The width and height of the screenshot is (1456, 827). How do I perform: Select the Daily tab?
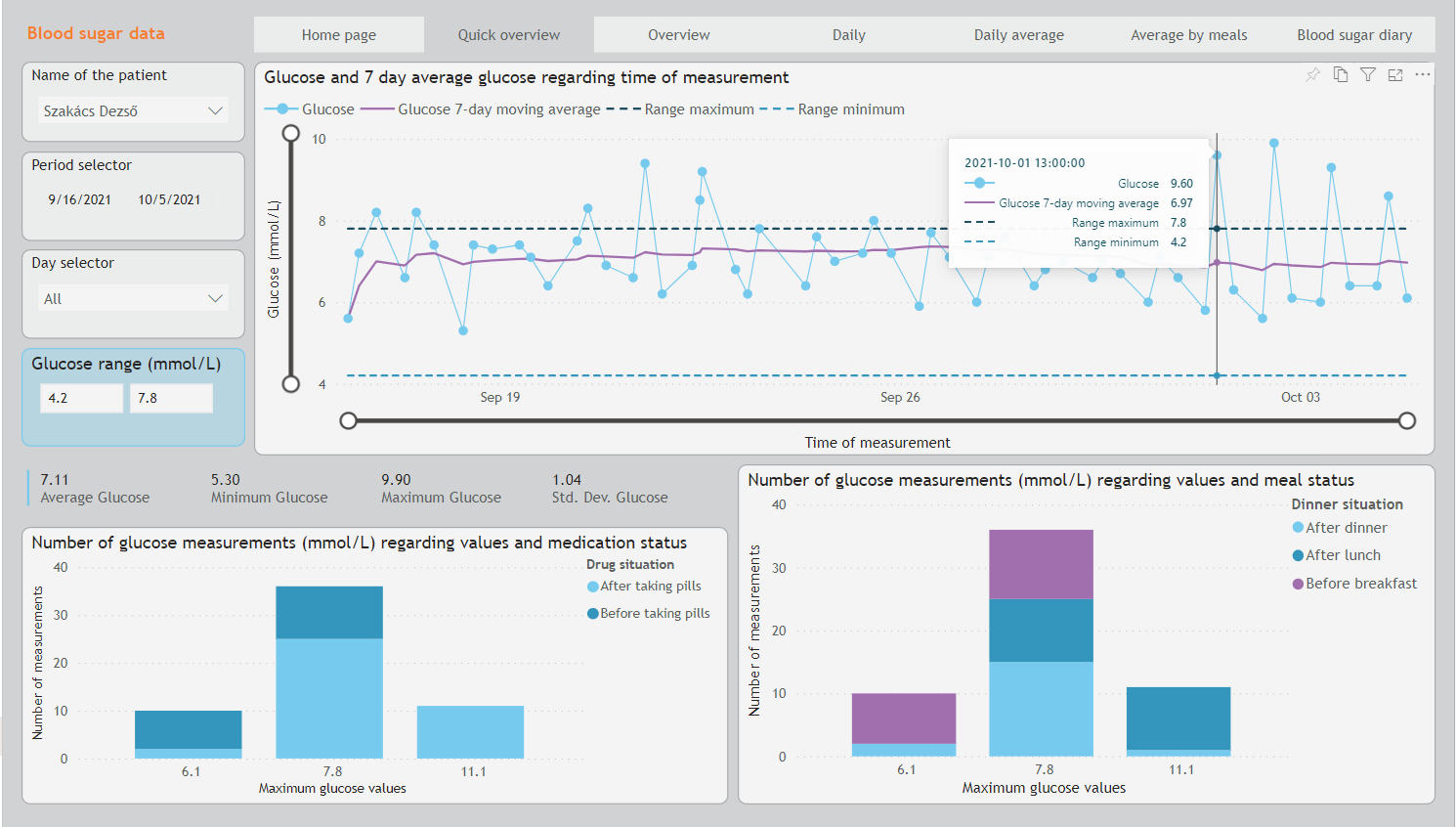click(849, 35)
